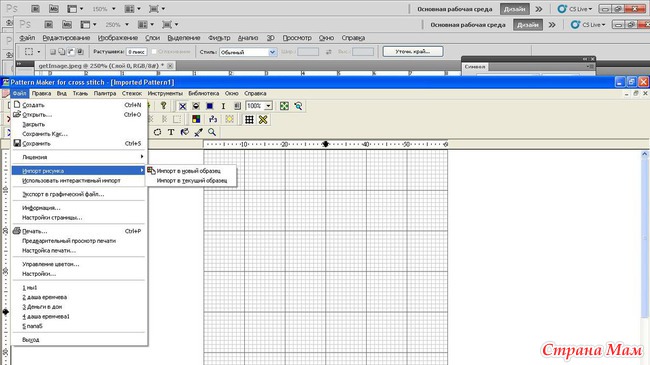
Task: Select the T text tool in Pattern Maker
Action: coord(171,132)
